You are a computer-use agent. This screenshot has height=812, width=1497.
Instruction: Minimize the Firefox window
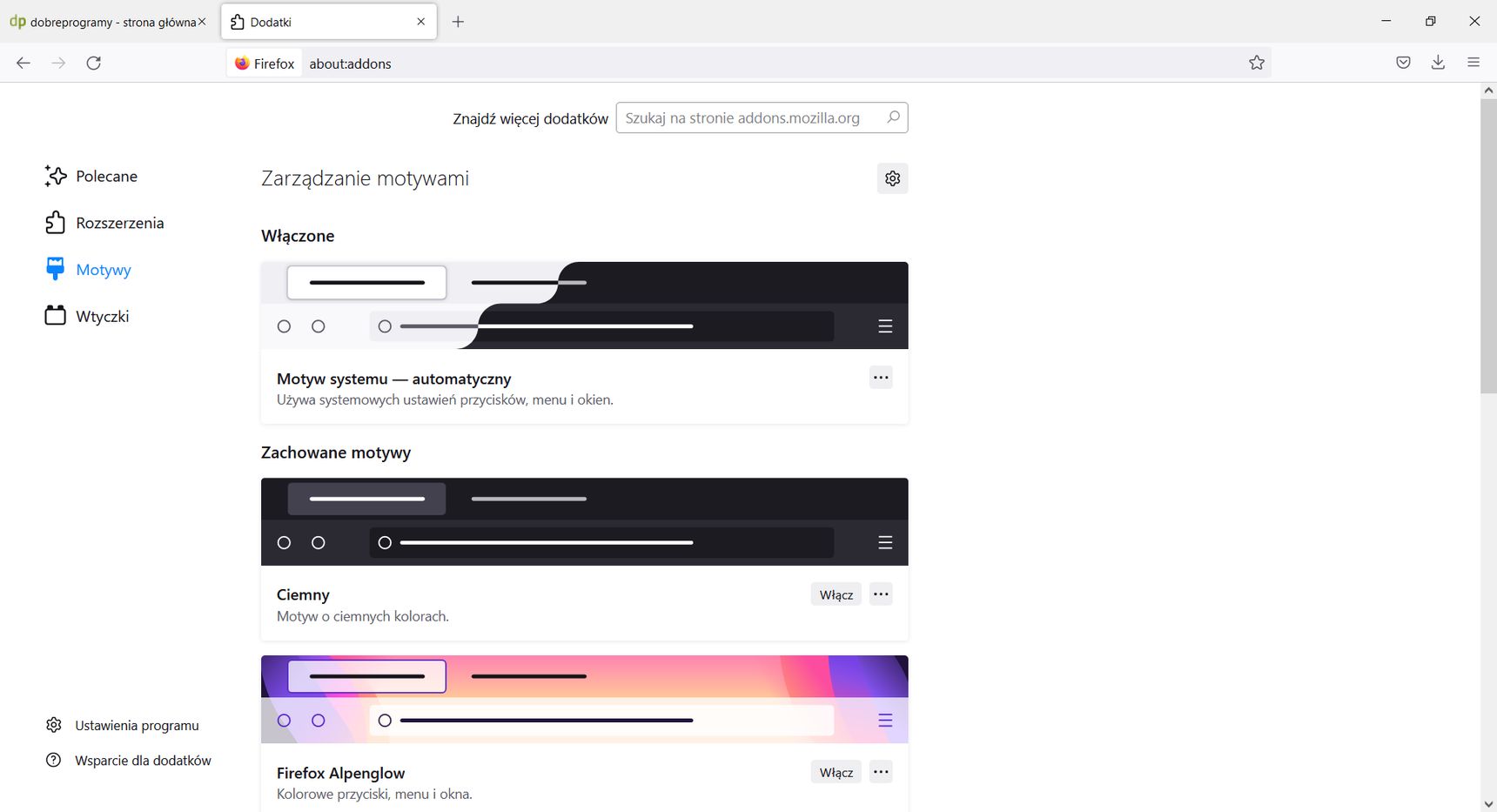coord(1386,21)
